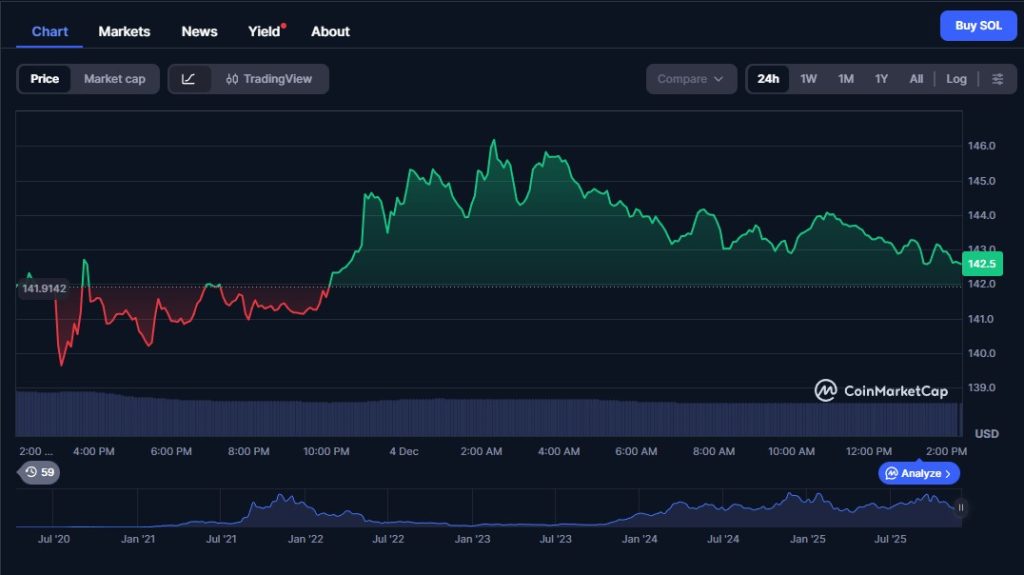Click the 141.9142 opening price label
This screenshot has height=575, width=1024.
click(44, 288)
